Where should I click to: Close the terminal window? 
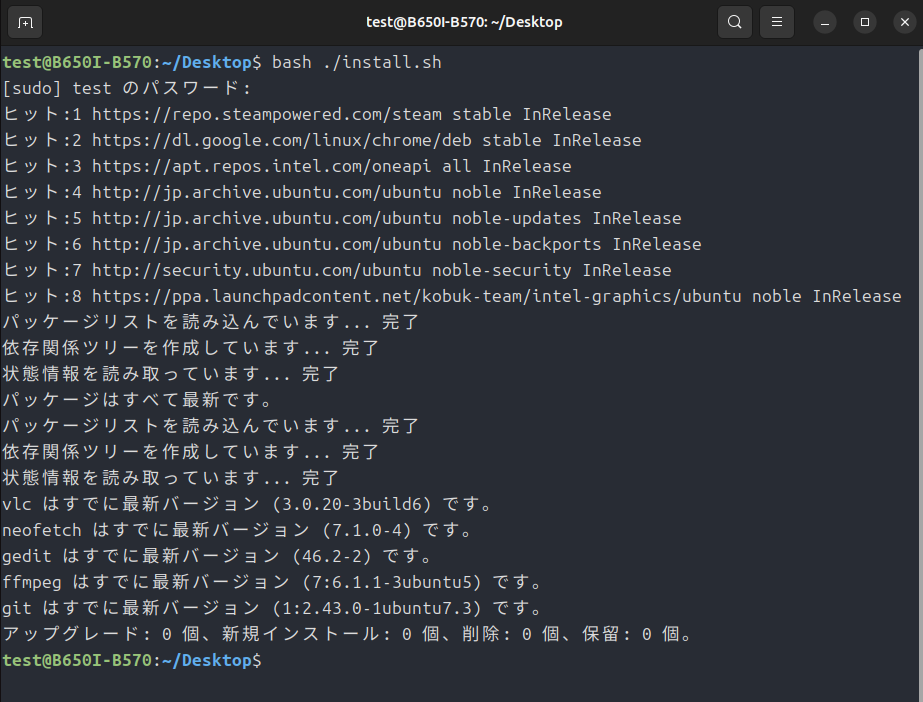[x=905, y=22]
